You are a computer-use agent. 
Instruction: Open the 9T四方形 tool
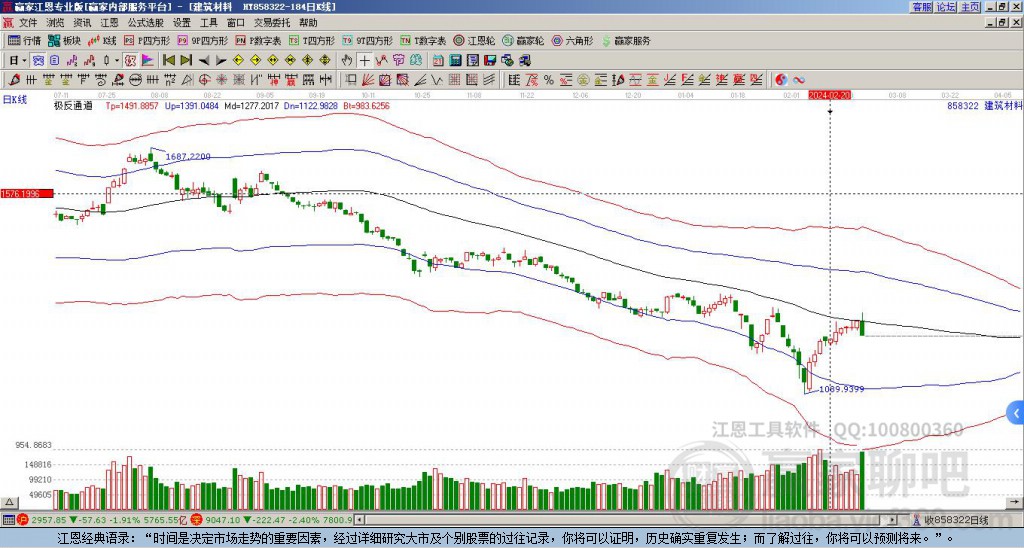(x=368, y=40)
